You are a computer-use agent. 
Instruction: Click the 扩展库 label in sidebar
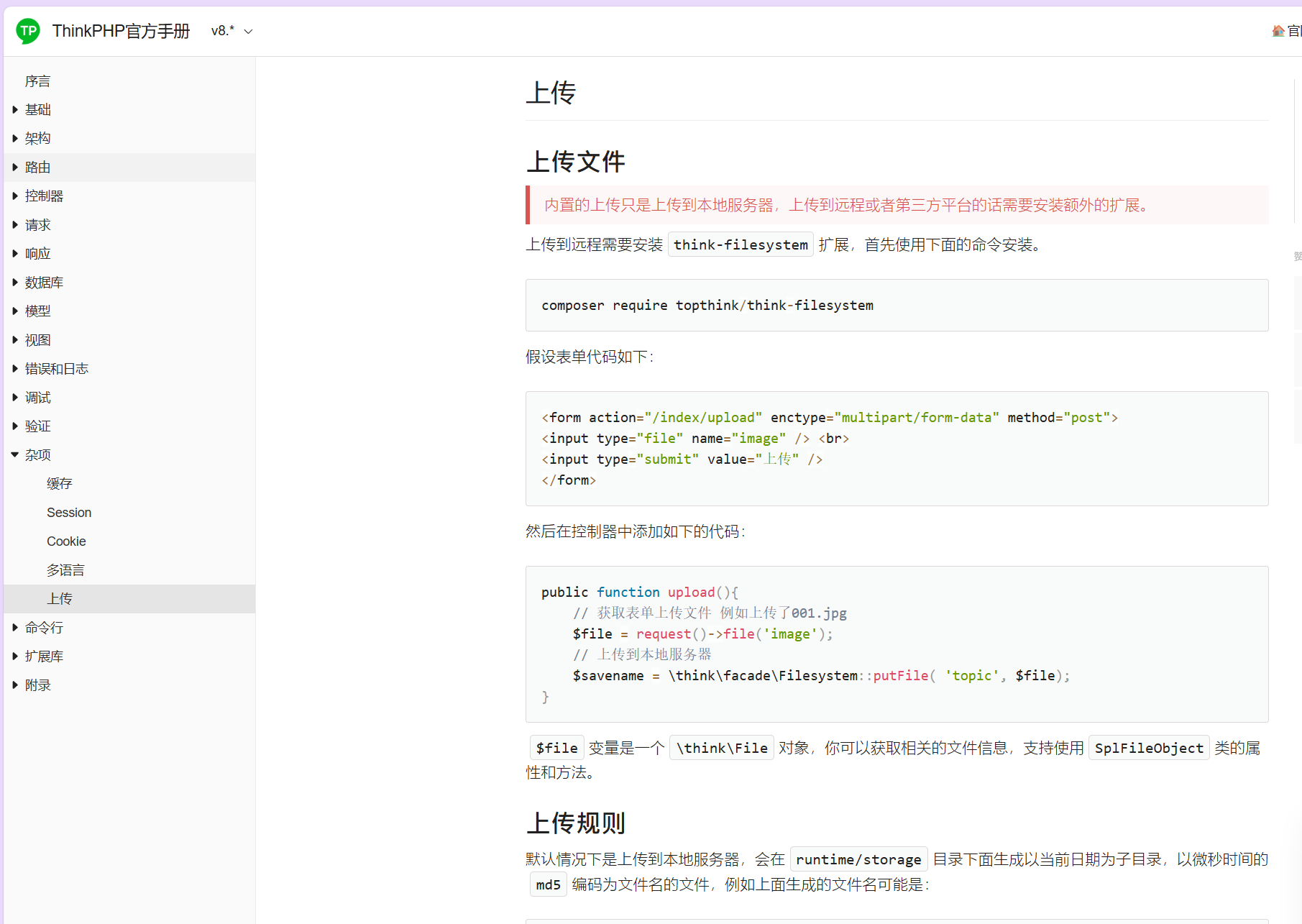pyautogui.click(x=44, y=657)
